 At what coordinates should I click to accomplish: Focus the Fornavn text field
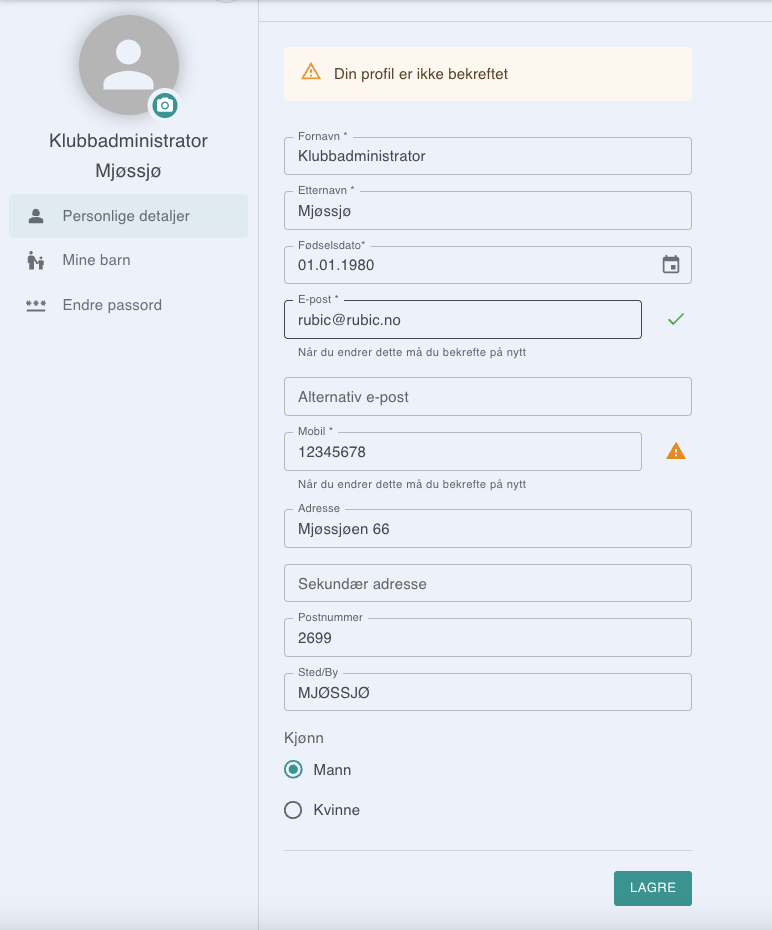pyautogui.click(x=487, y=156)
